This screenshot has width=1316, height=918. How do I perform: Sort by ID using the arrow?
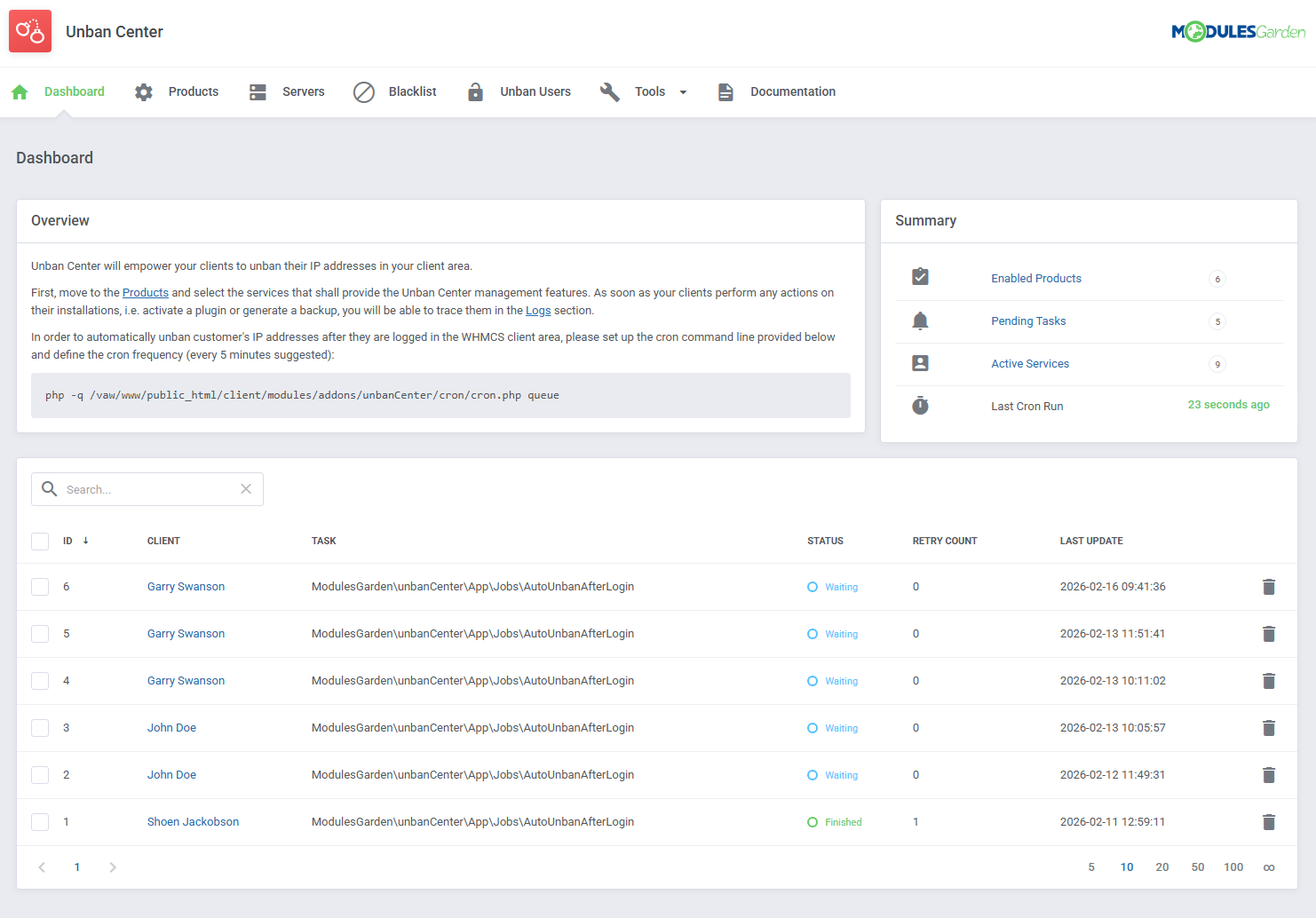coord(85,541)
